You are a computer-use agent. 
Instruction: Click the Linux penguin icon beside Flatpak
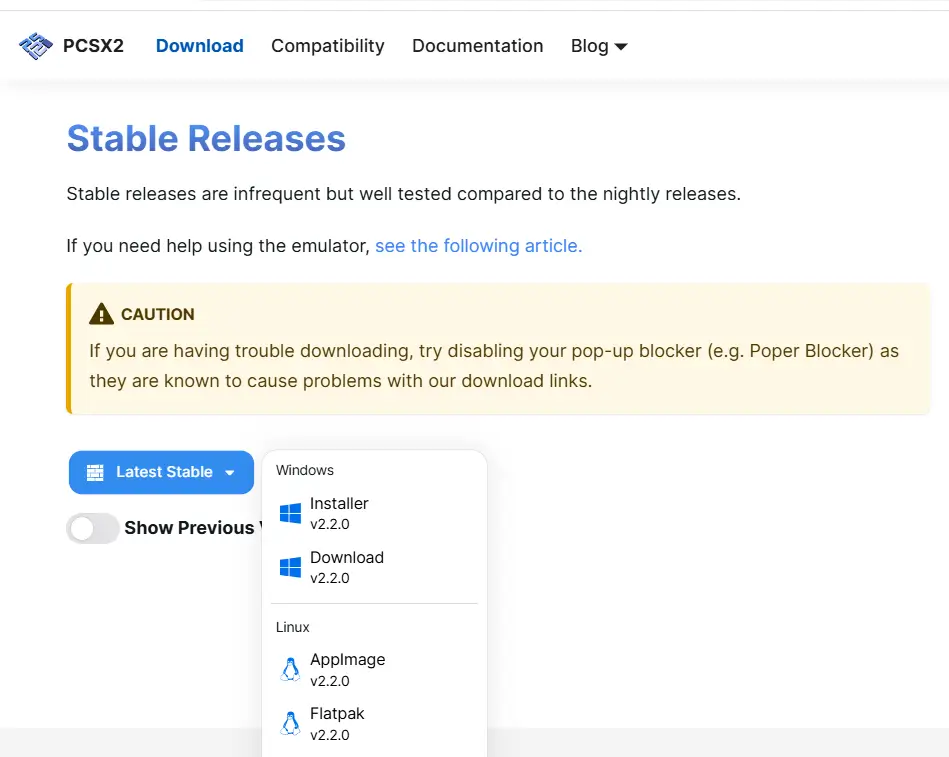pyautogui.click(x=291, y=723)
